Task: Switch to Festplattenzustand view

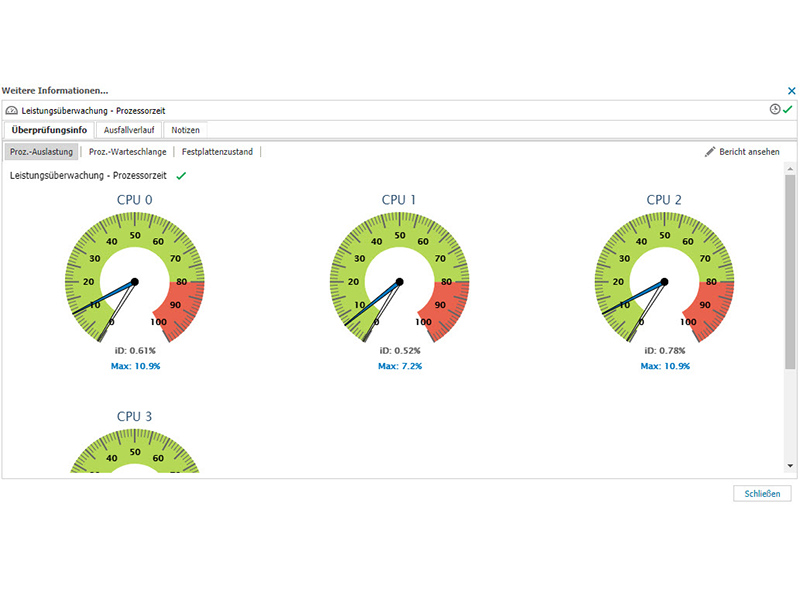Action: [x=218, y=152]
